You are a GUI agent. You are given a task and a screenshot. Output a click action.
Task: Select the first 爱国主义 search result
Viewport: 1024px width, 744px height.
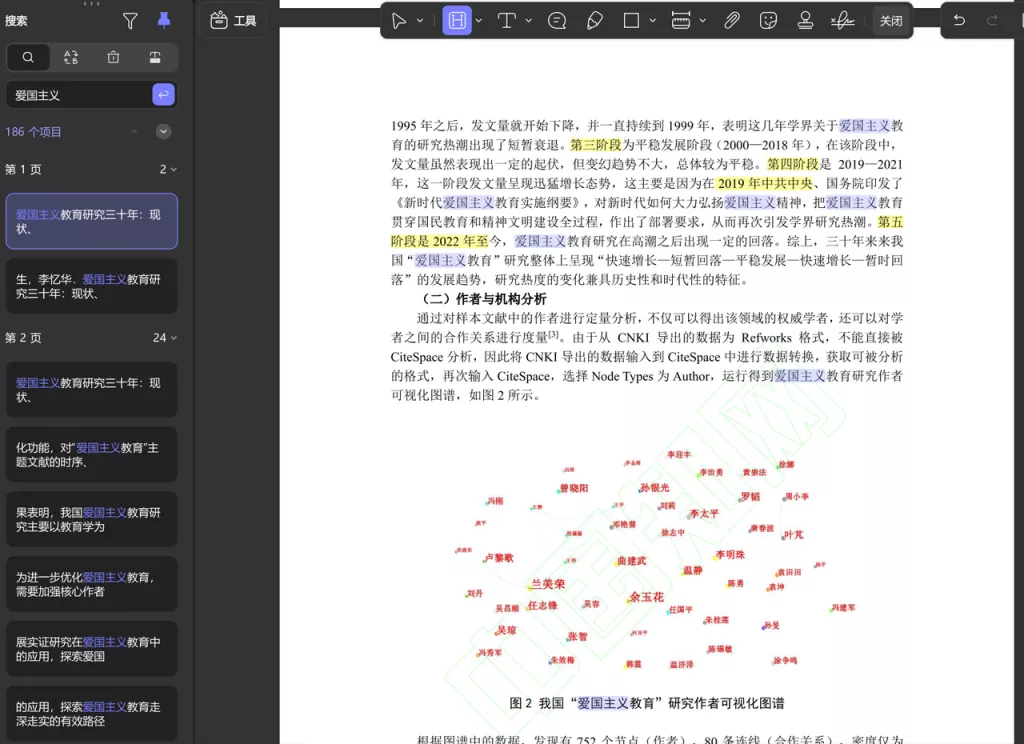(91, 221)
